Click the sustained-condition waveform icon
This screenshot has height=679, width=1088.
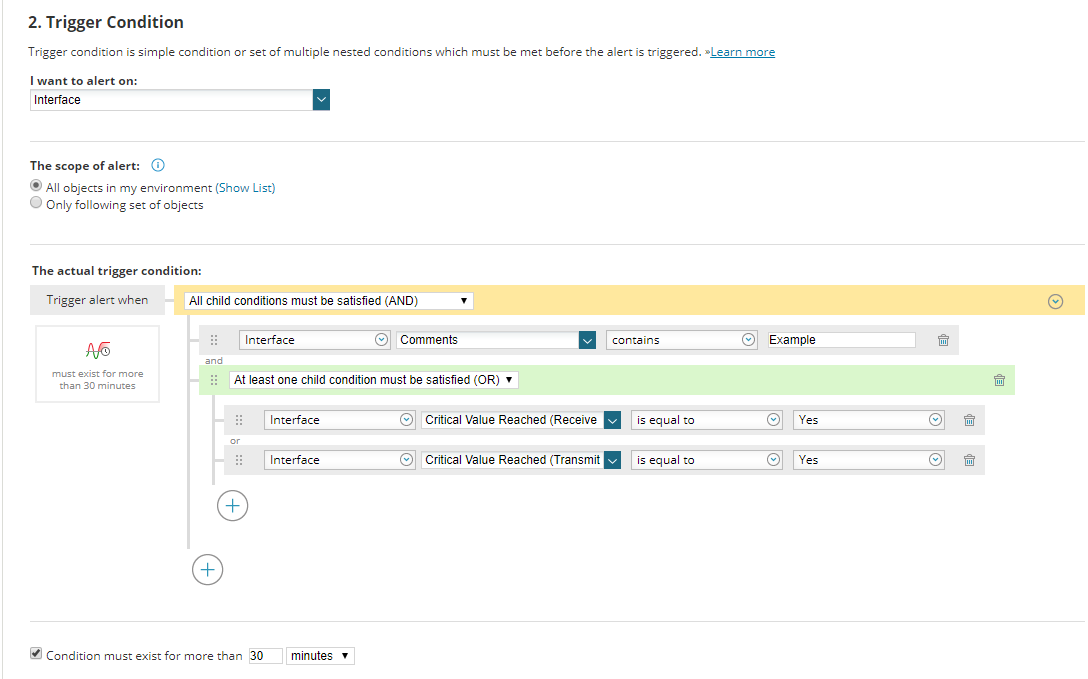click(98, 350)
